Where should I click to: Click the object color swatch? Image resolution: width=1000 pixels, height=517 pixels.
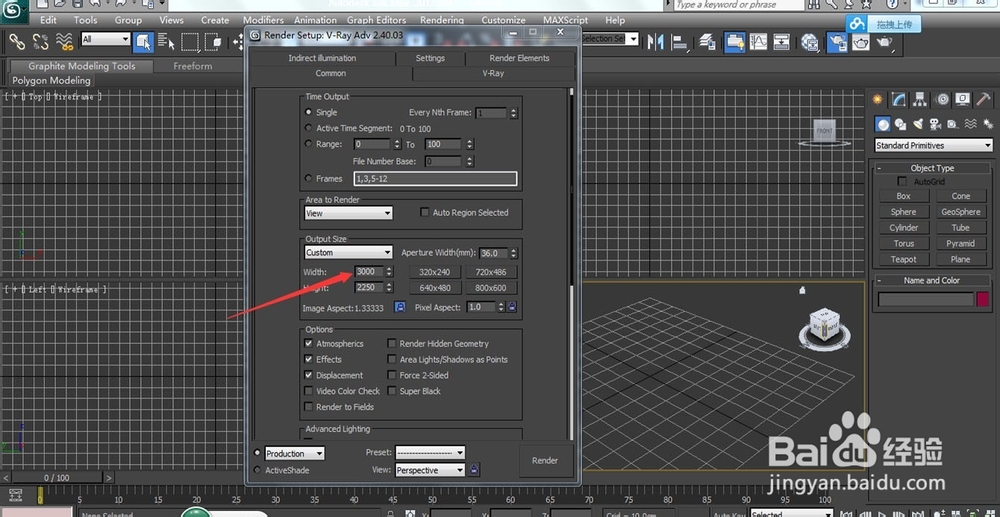click(982, 299)
